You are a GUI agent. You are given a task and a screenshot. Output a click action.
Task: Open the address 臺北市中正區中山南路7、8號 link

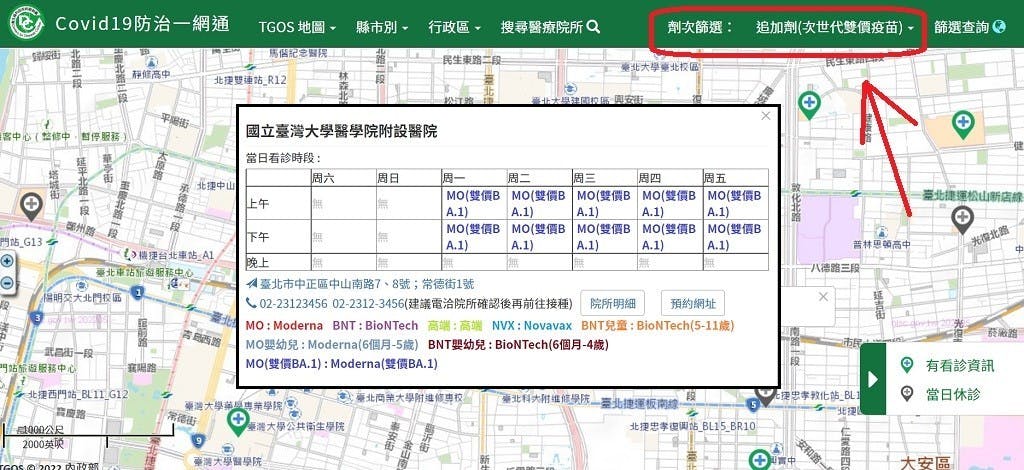coord(366,284)
